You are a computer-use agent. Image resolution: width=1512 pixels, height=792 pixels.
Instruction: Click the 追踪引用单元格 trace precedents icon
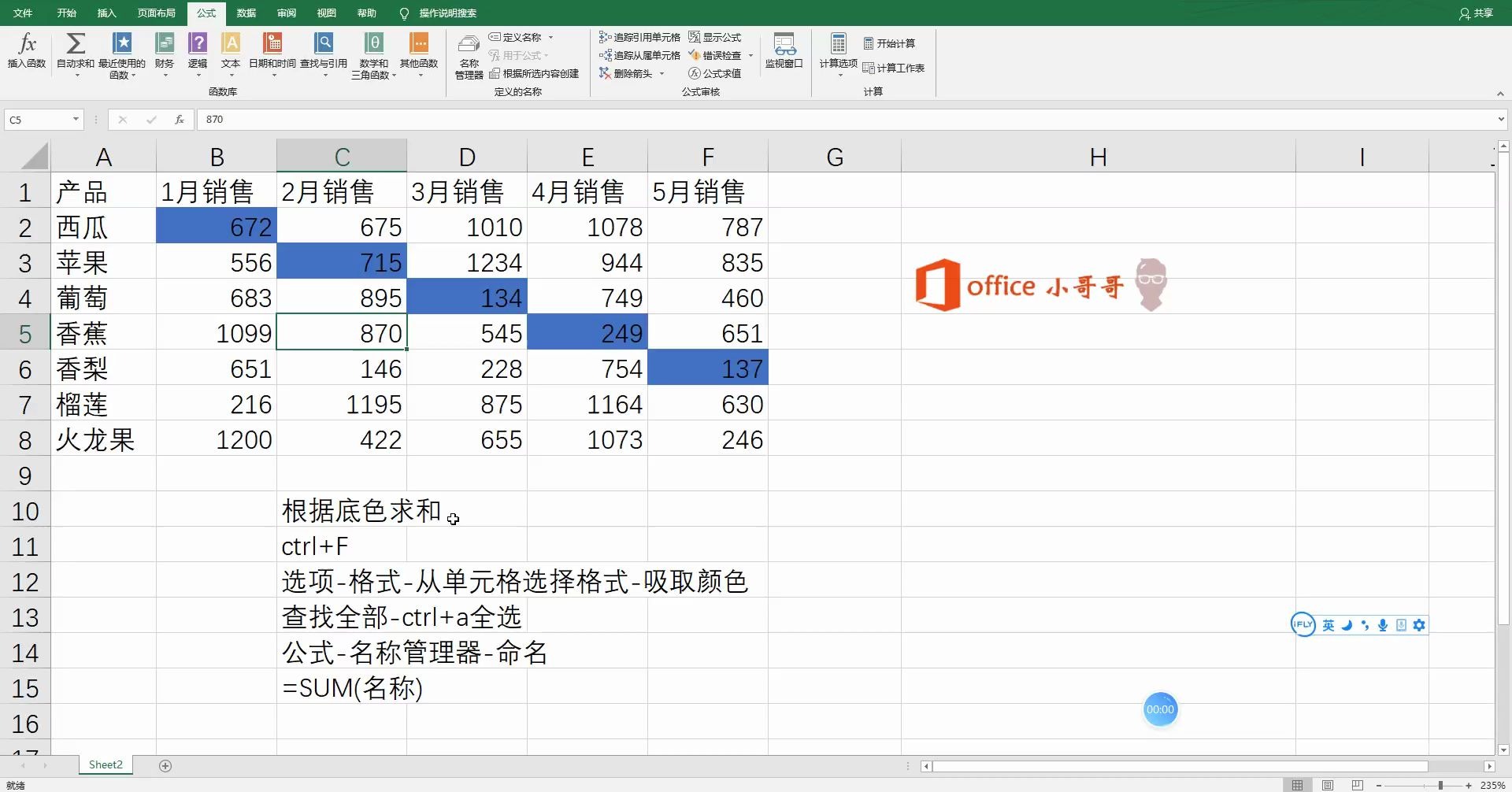(640, 36)
